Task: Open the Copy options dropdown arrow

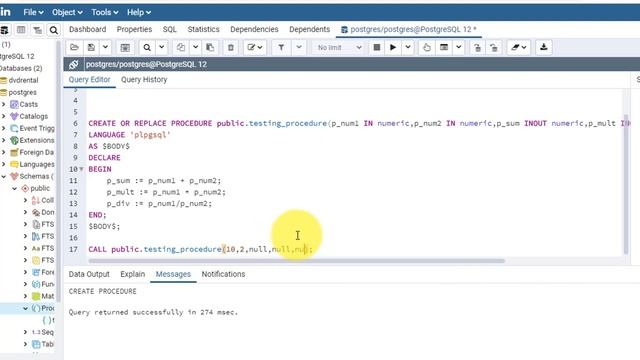Action: click(x=196, y=47)
